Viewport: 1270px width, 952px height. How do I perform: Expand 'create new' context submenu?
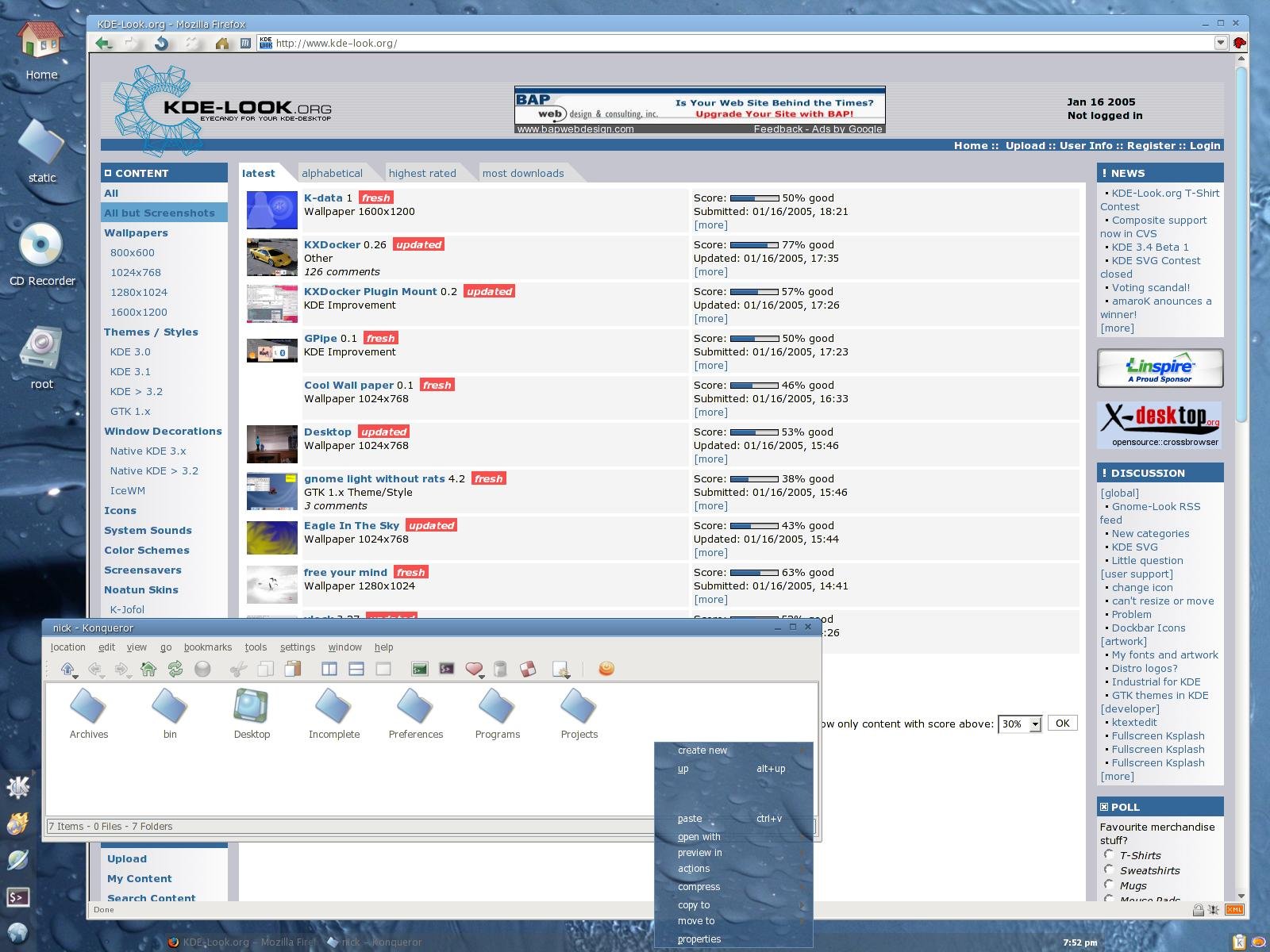point(733,750)
